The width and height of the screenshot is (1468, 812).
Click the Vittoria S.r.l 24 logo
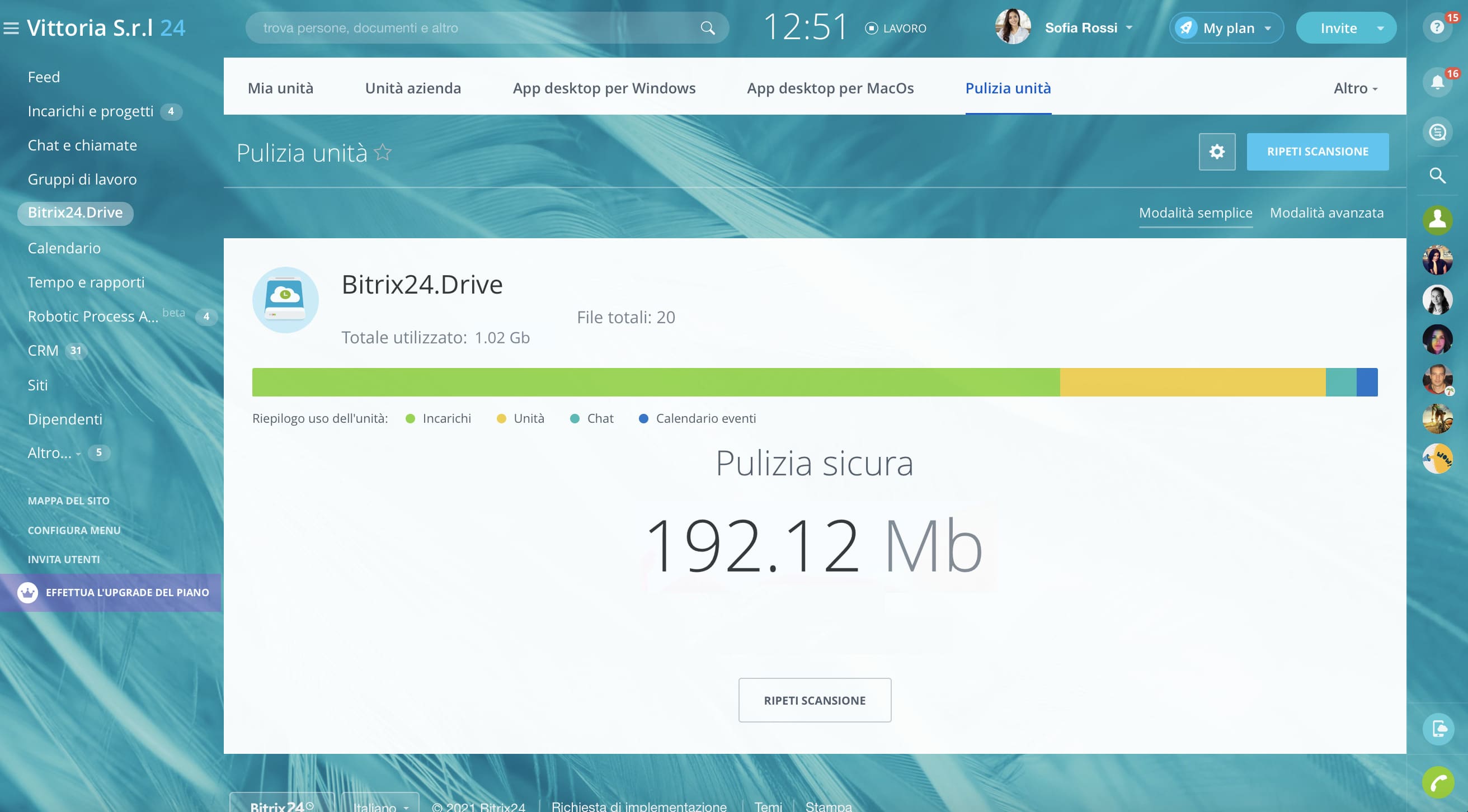coord(106,28)
